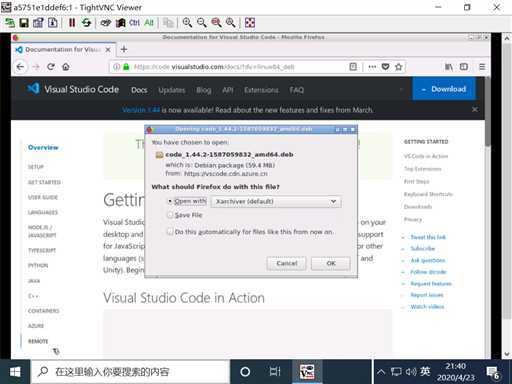Expand TYPESCRIPT in left sidebar

tap(42, 250)
